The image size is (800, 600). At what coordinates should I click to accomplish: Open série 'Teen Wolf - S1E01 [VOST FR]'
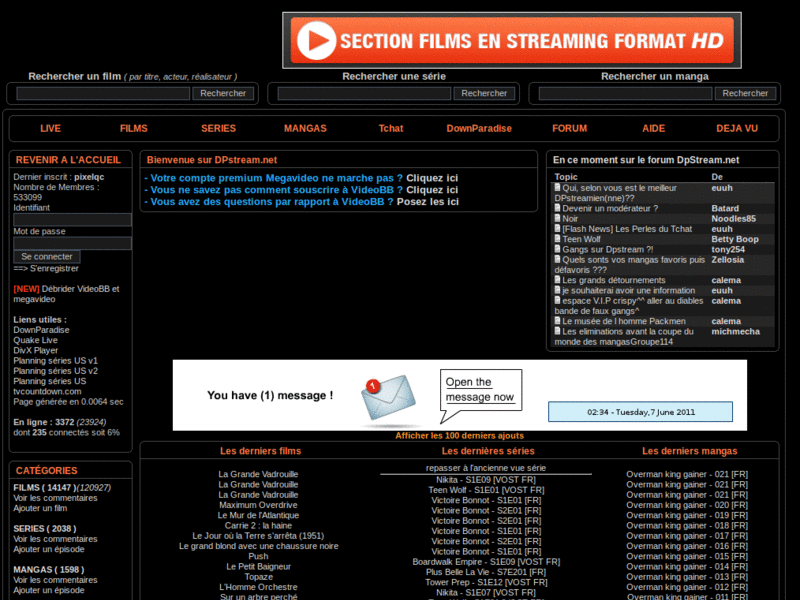(486, 490)
